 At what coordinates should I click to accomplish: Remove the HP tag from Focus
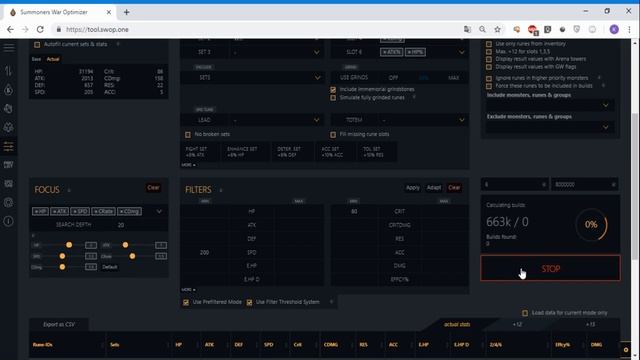point(40,211)
